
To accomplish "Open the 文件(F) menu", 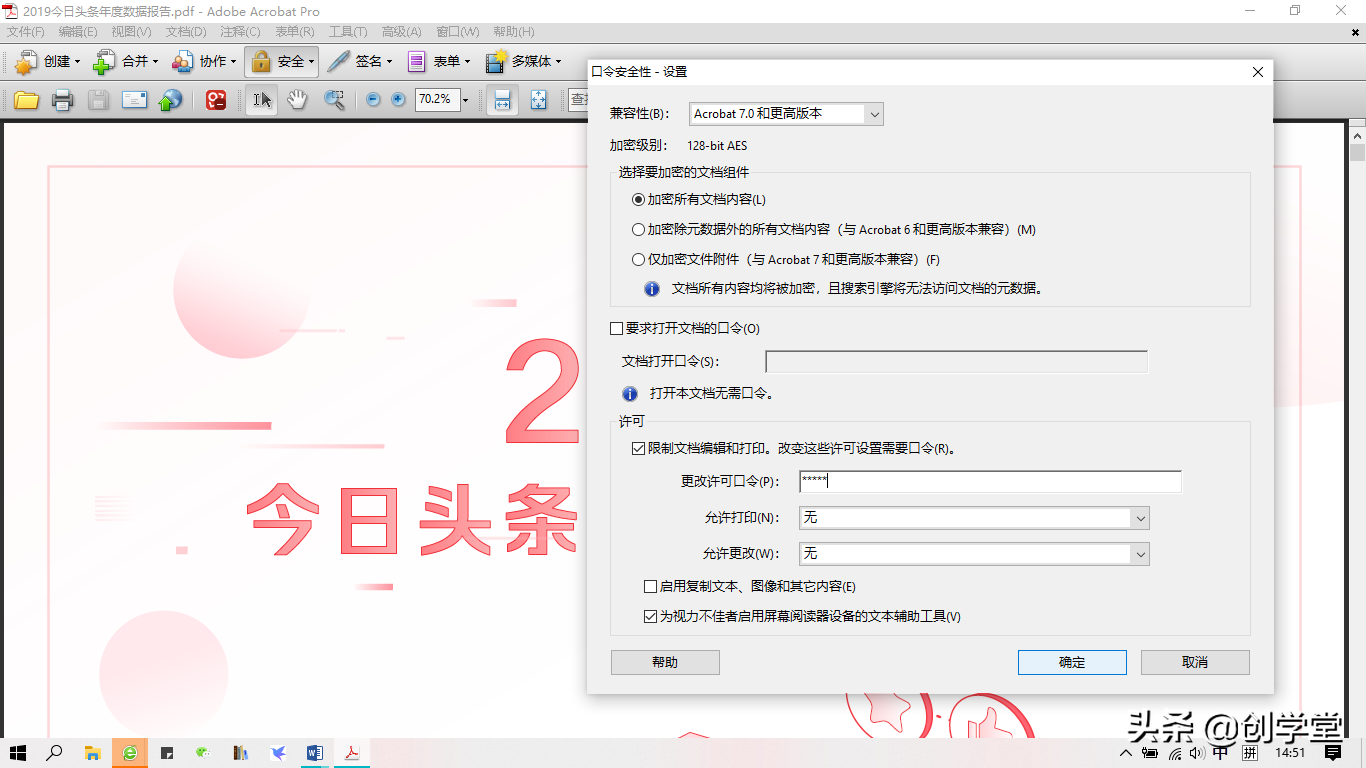I will point(26,32).
